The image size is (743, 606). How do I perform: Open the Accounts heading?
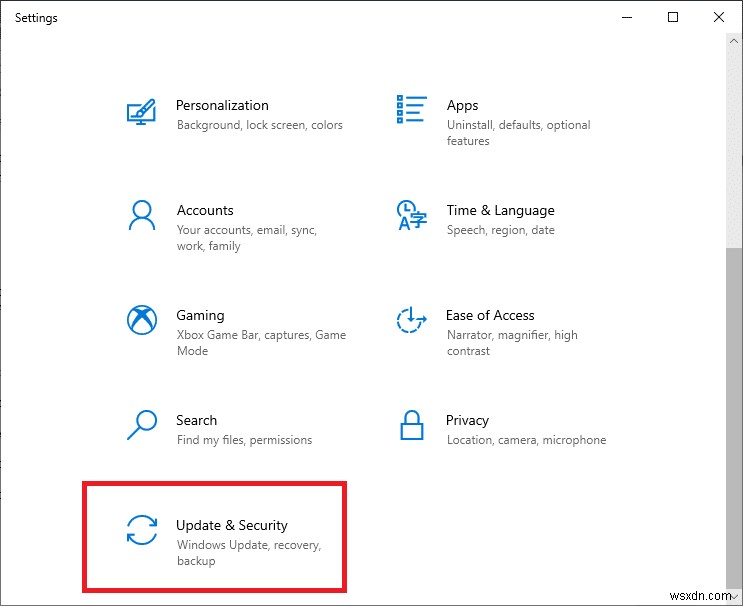(x=205, y=210)
